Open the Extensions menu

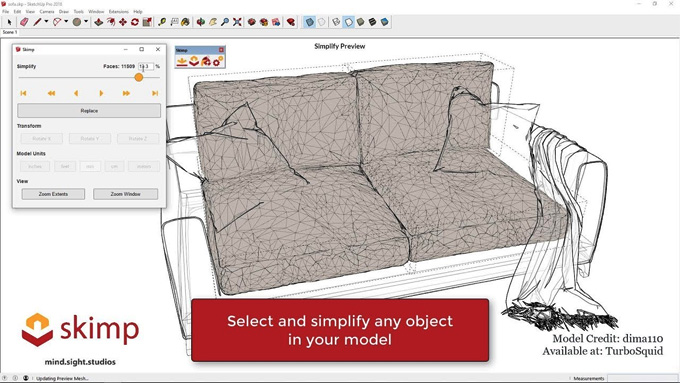click(x=119, y=12)
